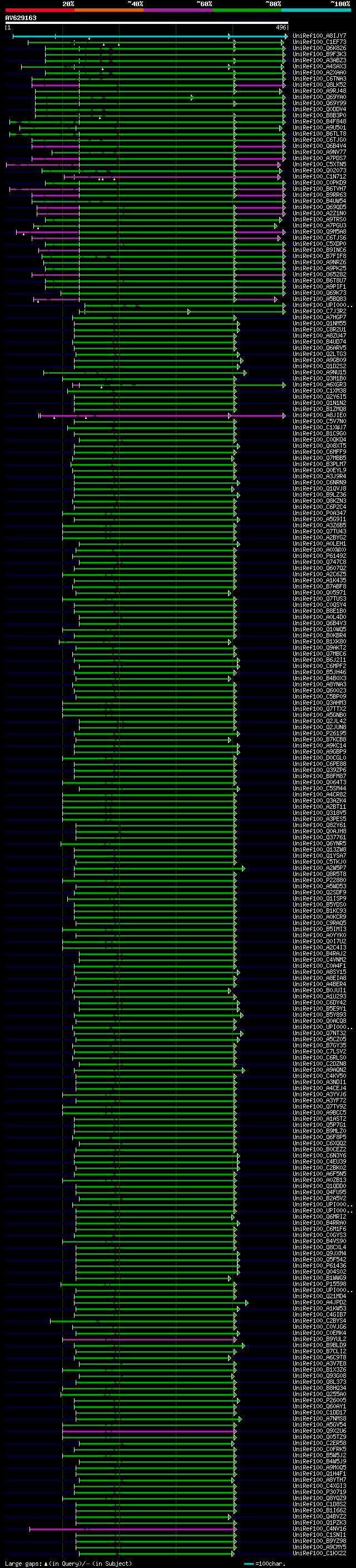Screen dimensions: 356x1568
Task: Select the UniRef100_Q1NM55 label
Action: 319,323
